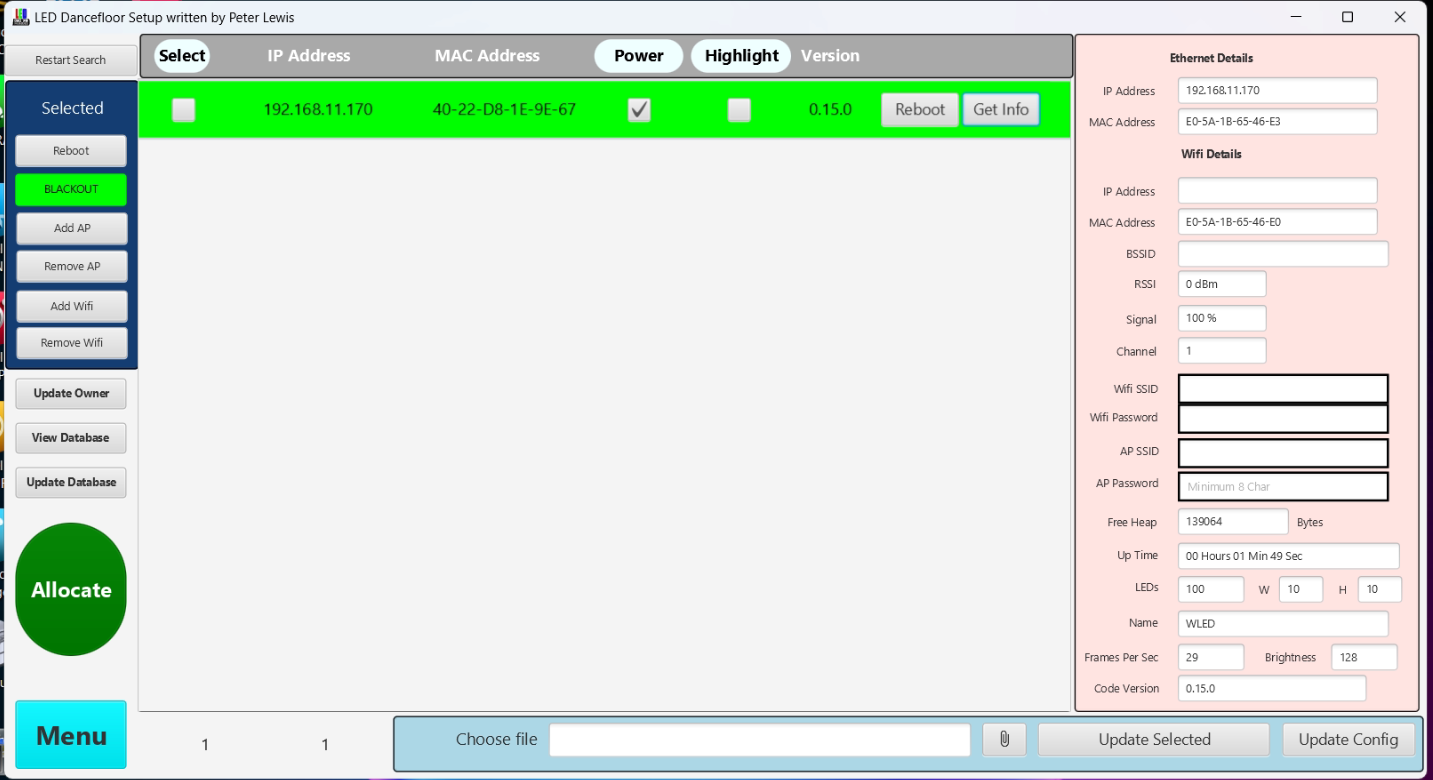Screen dimensions: 1433x780
Task: Focus the BSSID field
Action: coord(1283,254)
